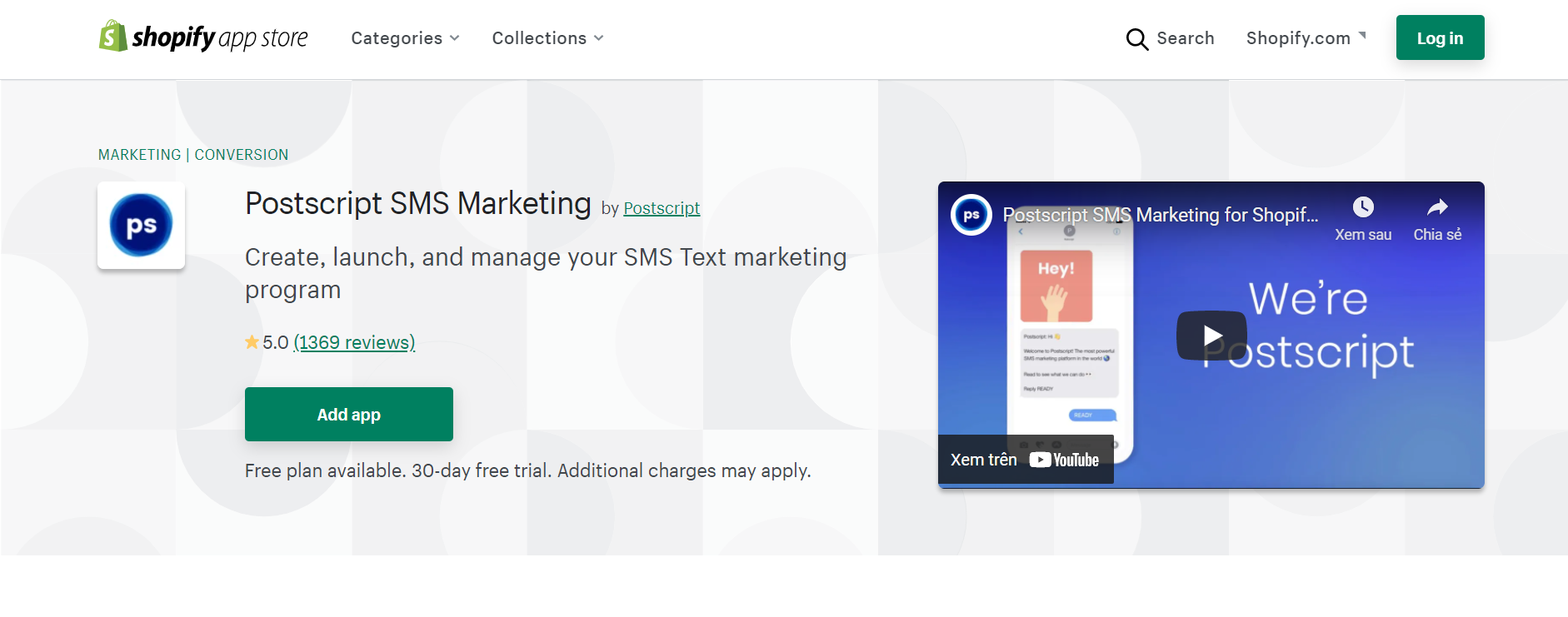Open the video title link
Screen dimensions: 1568x617
[1161, 215]
